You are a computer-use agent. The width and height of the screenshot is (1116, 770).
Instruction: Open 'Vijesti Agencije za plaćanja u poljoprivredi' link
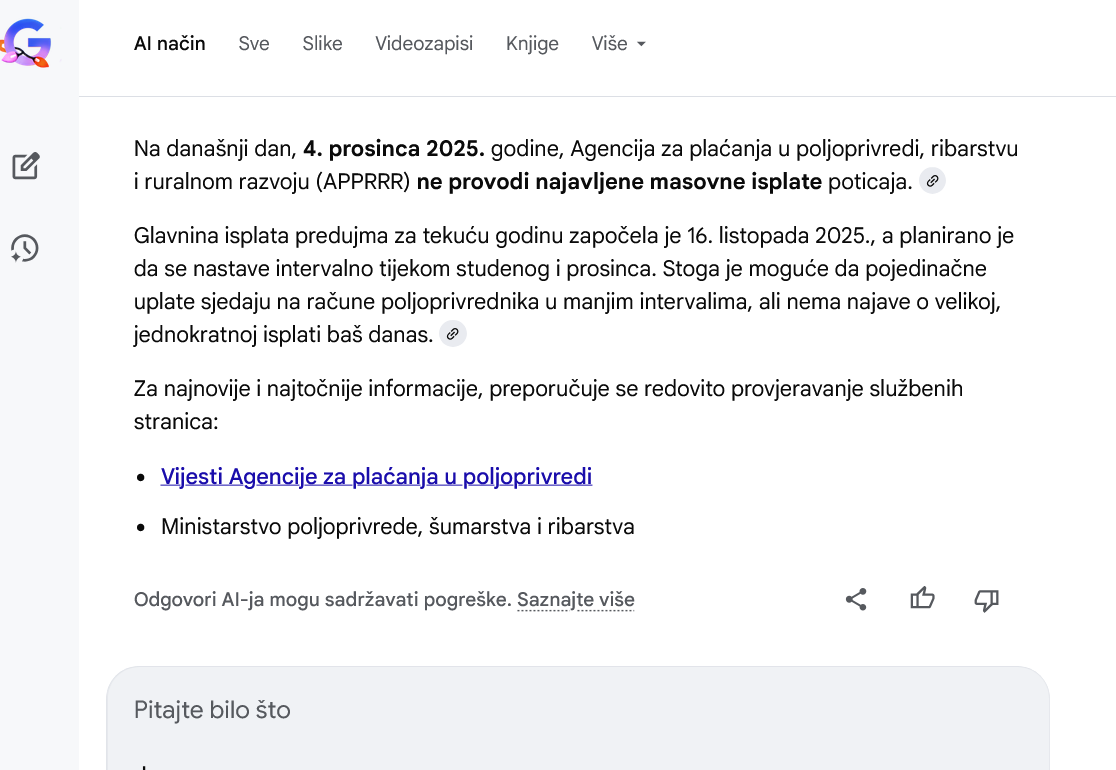377,476
